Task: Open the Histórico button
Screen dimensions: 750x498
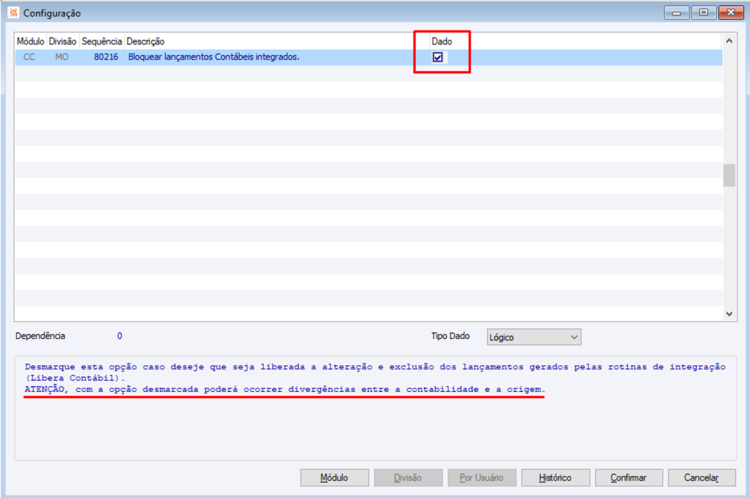Action: [x=555, y=477]
